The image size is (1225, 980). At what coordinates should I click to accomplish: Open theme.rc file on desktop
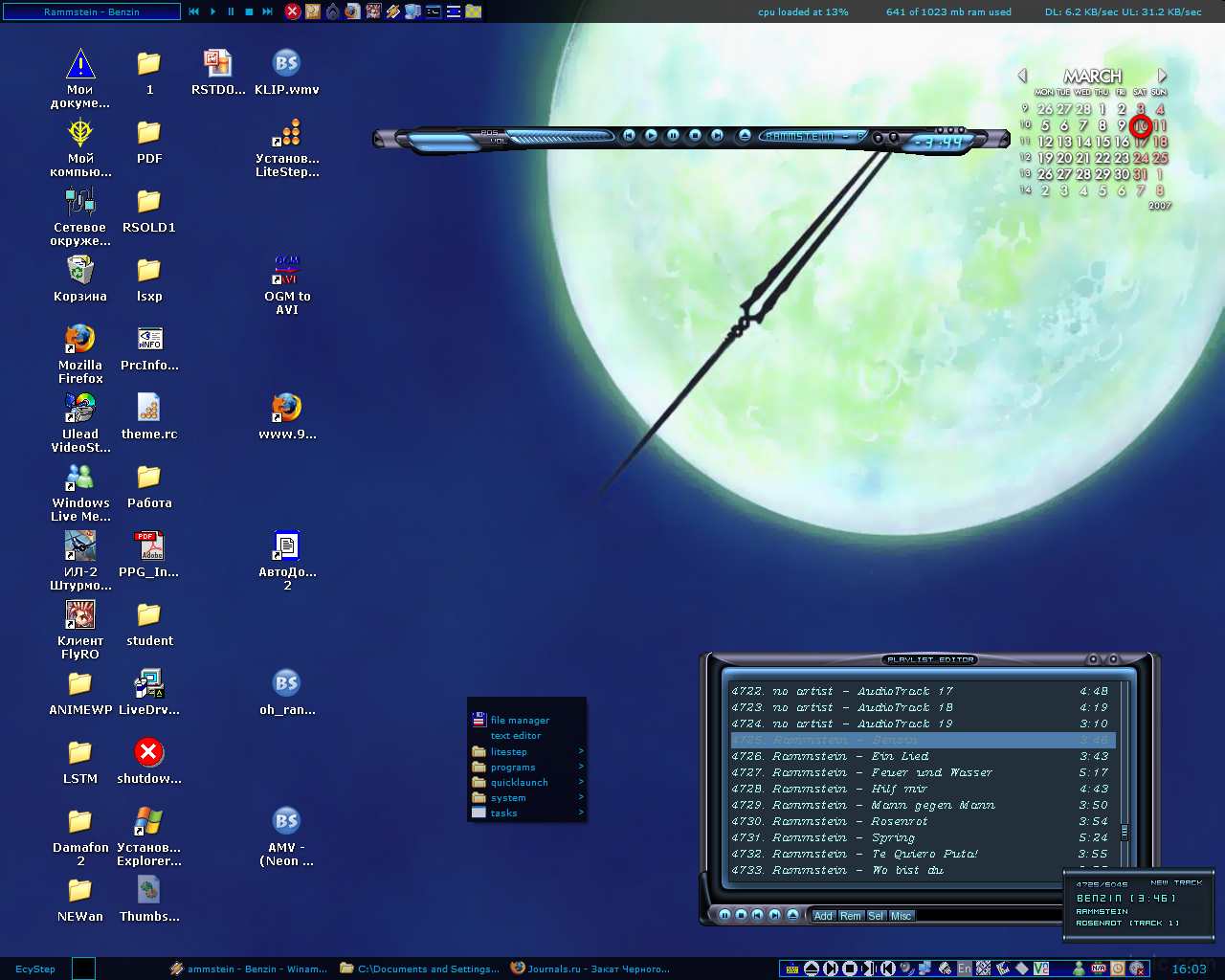click(x=149, y=416)
